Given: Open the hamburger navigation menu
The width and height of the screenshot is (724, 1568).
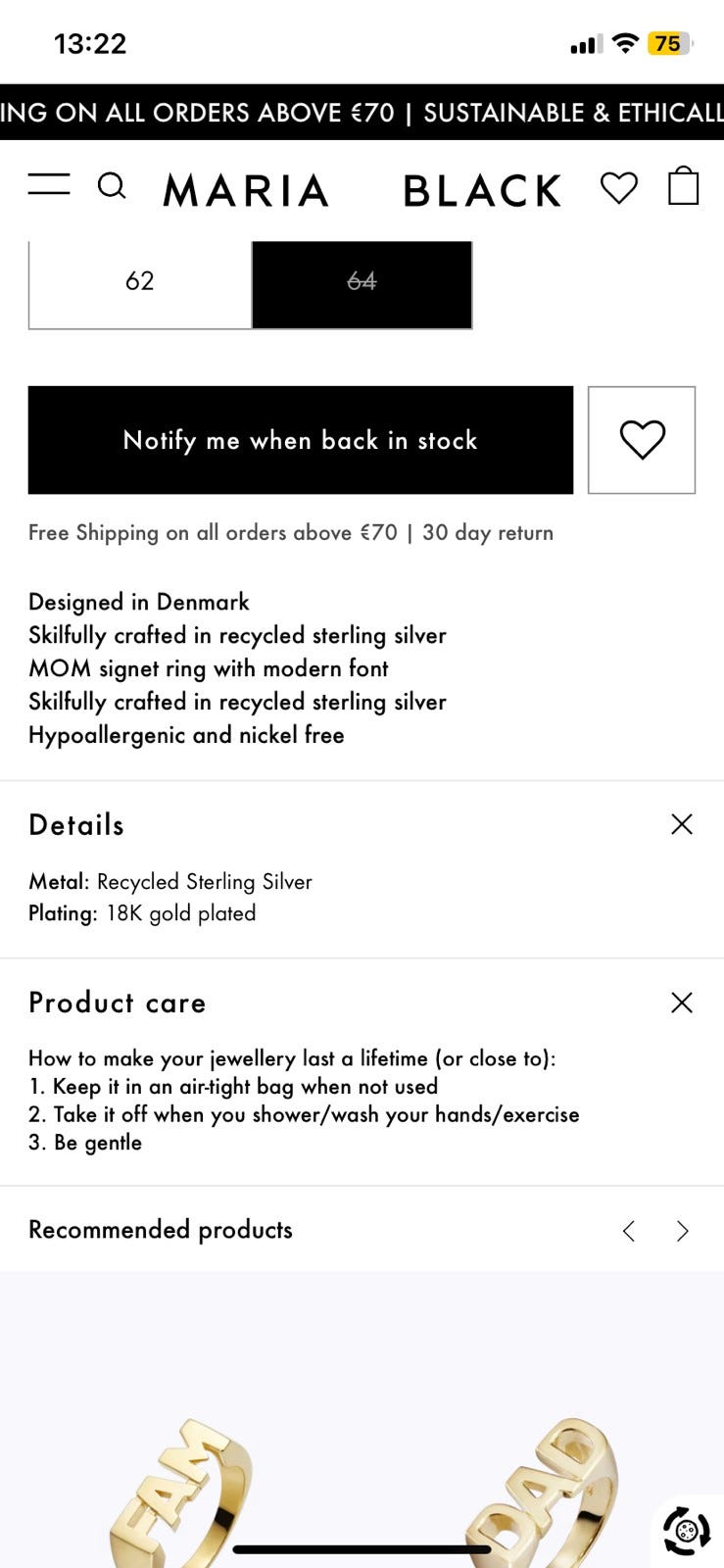Looking at the screenshot, I should [49, 184].
